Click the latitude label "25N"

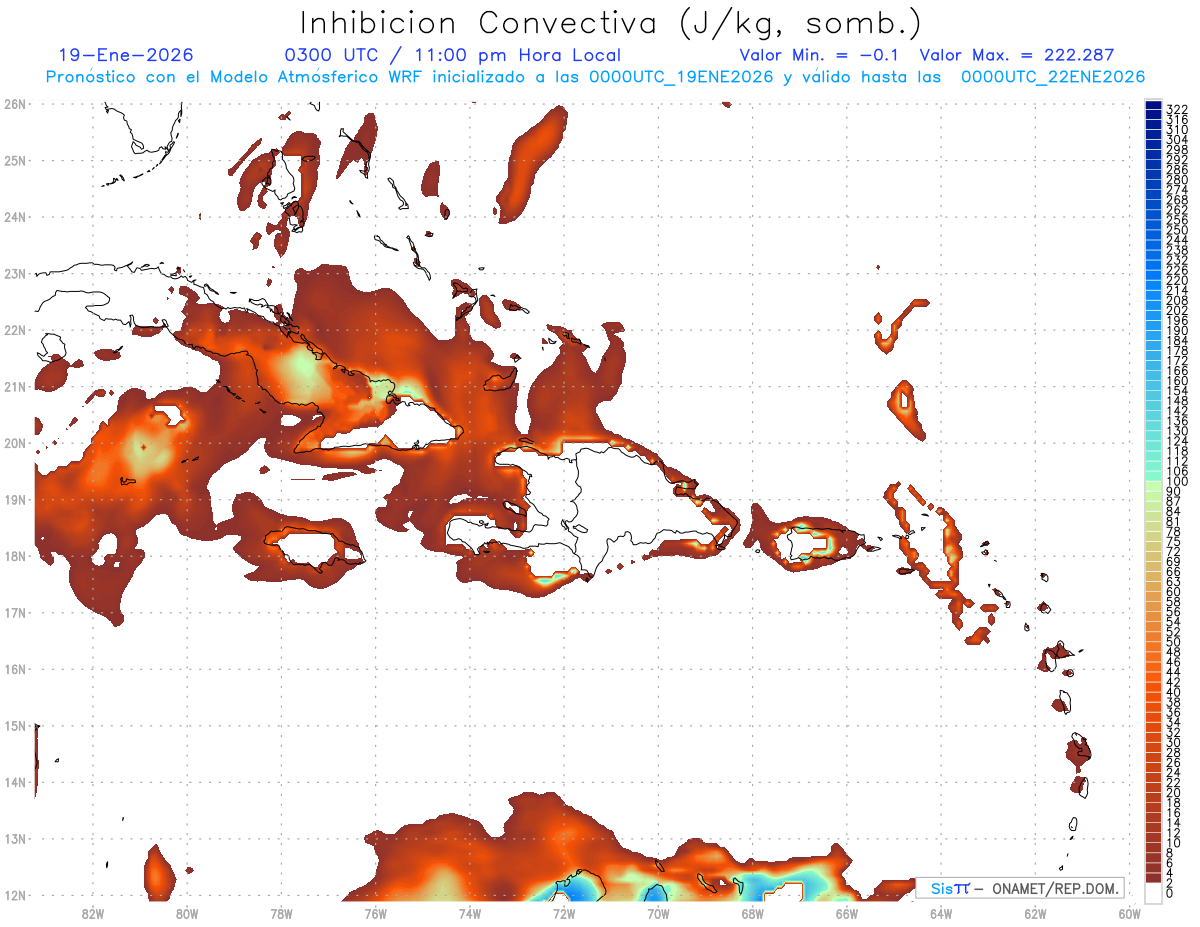[x=14, y=160]
